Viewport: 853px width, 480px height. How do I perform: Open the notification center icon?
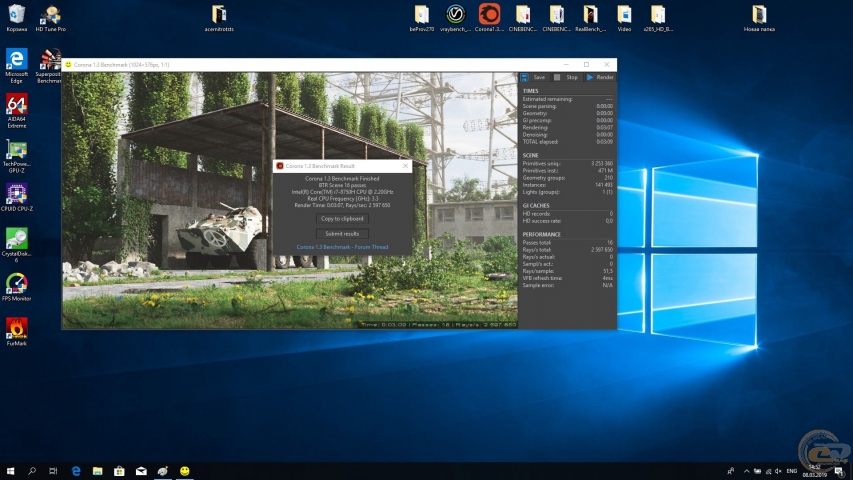point(839,471)
